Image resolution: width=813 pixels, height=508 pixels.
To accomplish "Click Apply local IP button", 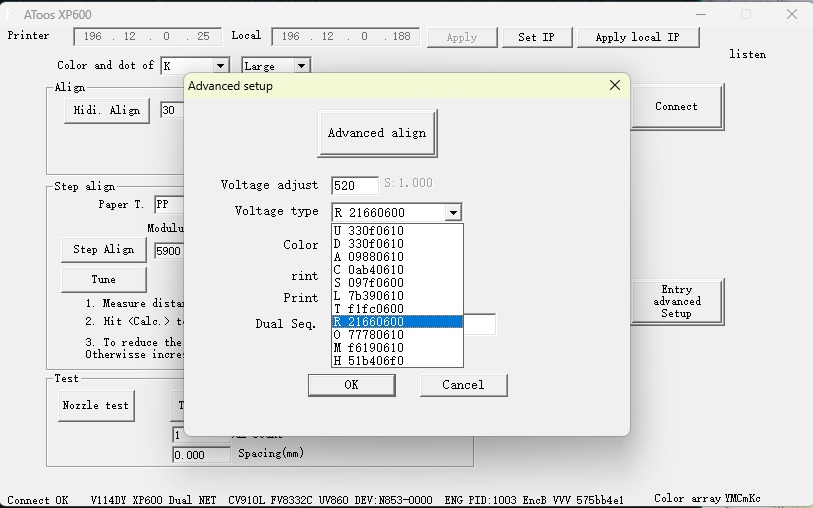I will coord(638,37).
